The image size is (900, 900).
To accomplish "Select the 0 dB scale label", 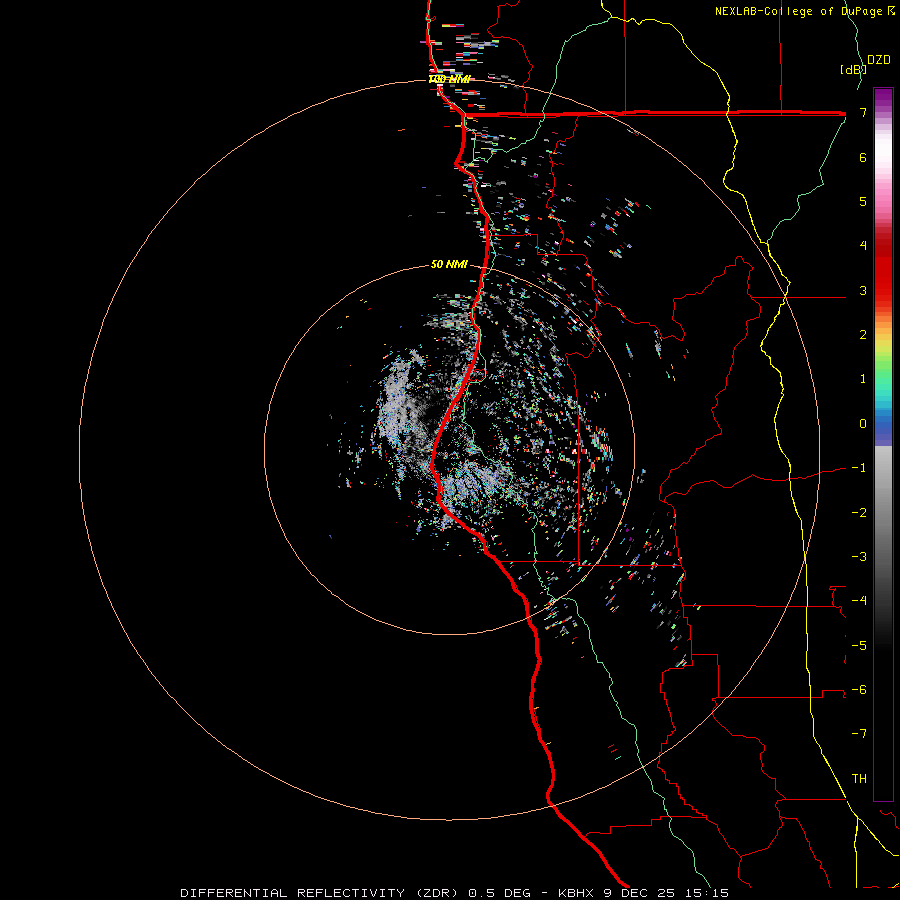I will pos(863,424).
